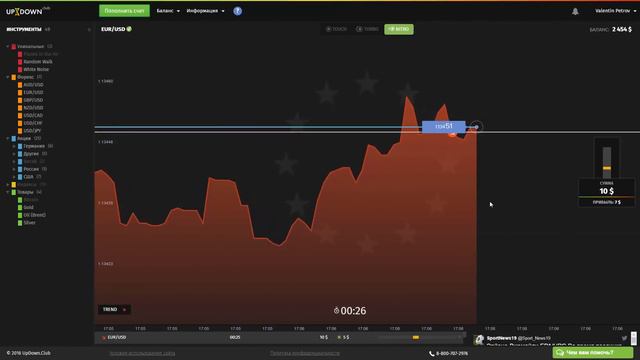Open the site terms-of-use footer link

(x=142, y=353)
